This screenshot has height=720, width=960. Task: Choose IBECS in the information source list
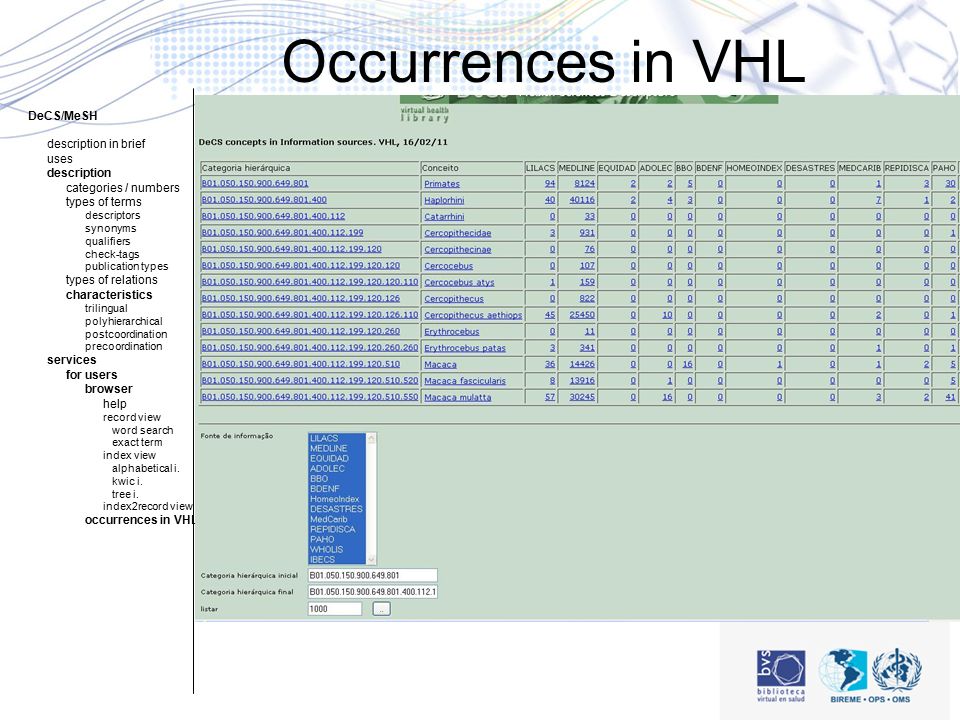coord(323,559)
